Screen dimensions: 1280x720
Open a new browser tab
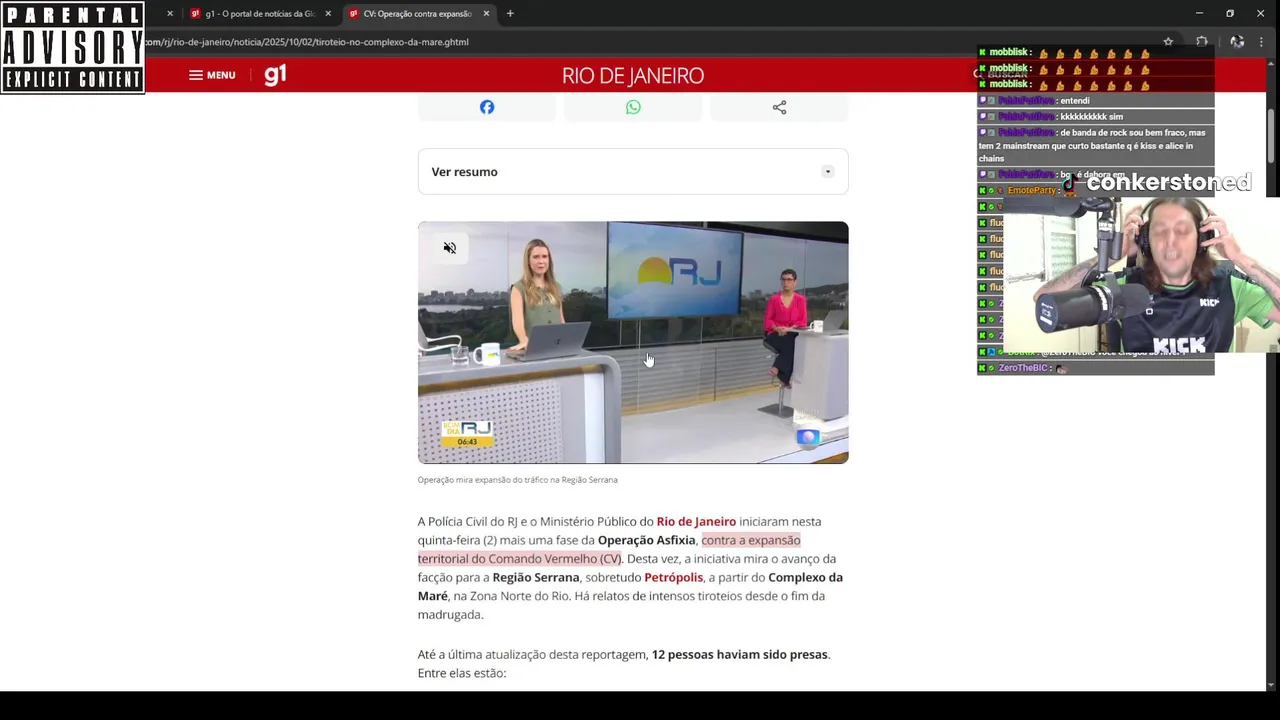(510, 14)
